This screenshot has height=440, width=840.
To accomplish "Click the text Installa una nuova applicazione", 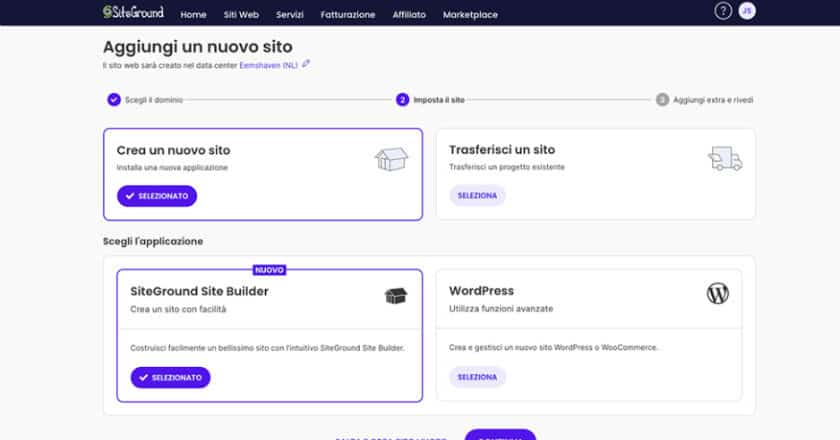I will [172, 168].
